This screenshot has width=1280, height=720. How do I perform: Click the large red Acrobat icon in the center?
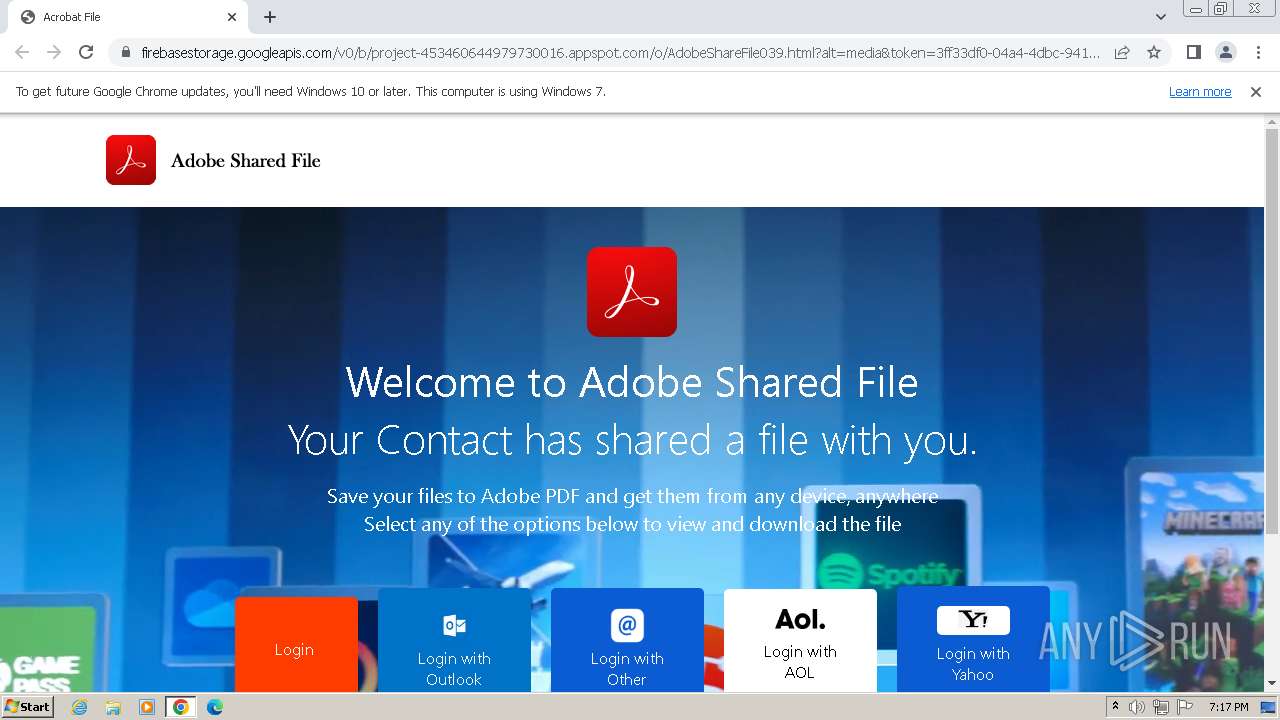pyautogui.click(x=632, y=292)
